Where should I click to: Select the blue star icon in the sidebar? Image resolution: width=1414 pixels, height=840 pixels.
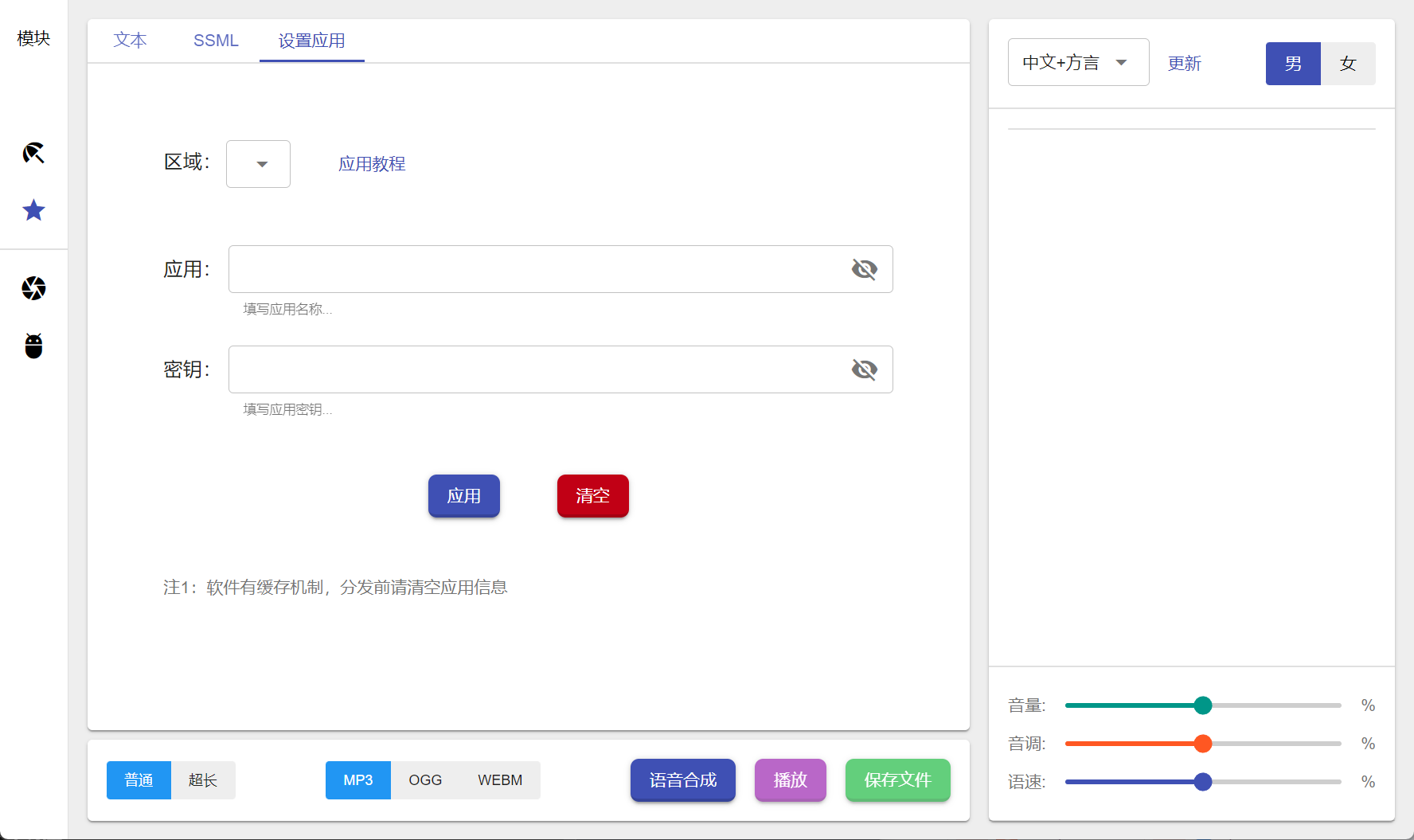33,210
